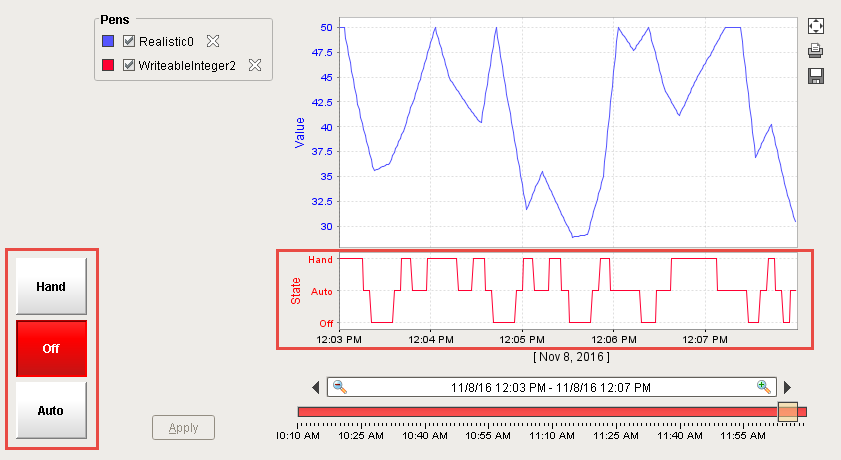Click the print chart icon
Viewport: 841px width, 460px height.
pyautogui.click(x=816, y=52)
